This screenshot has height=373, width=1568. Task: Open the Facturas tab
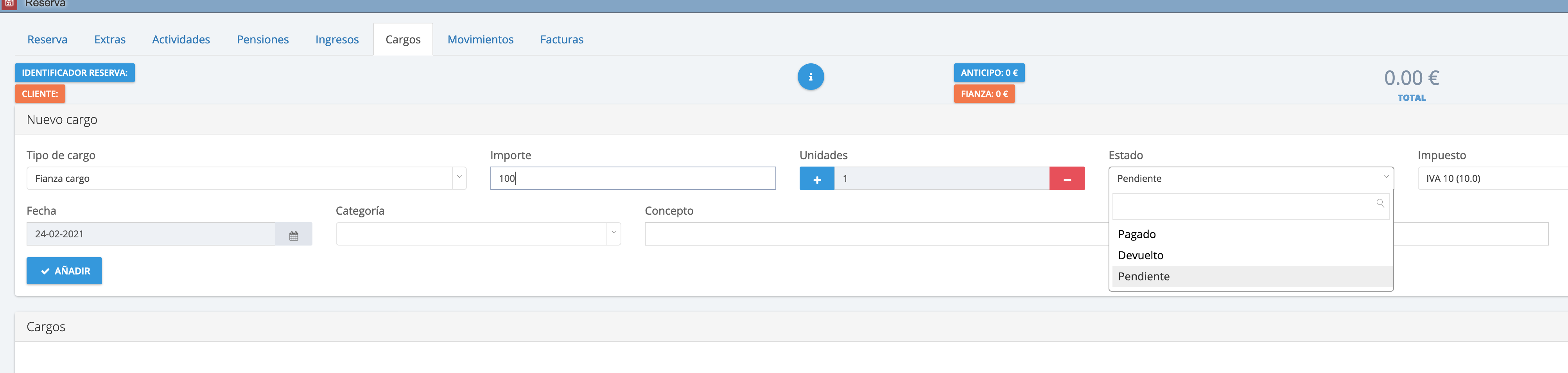click(x=561, y=39)
